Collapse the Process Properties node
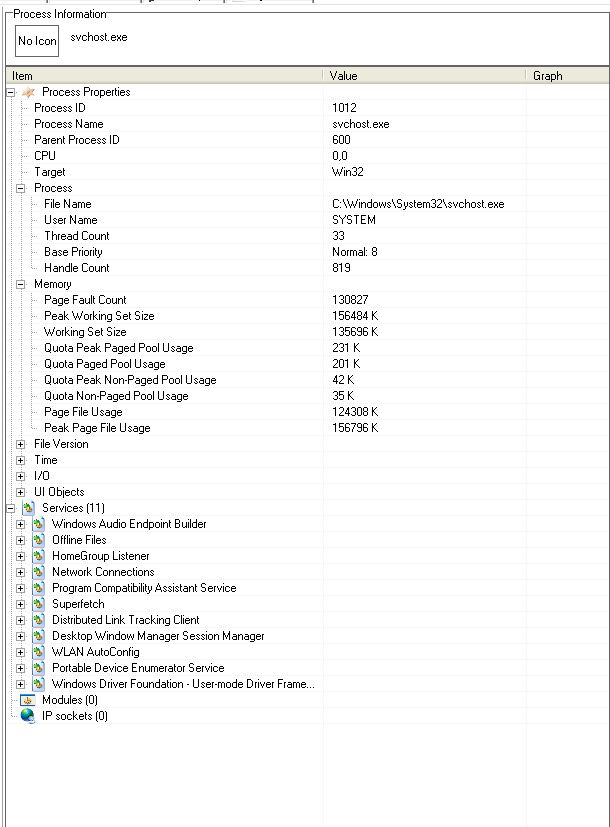The height and width of the screenshot is (827, 610). tap(11, 92)
